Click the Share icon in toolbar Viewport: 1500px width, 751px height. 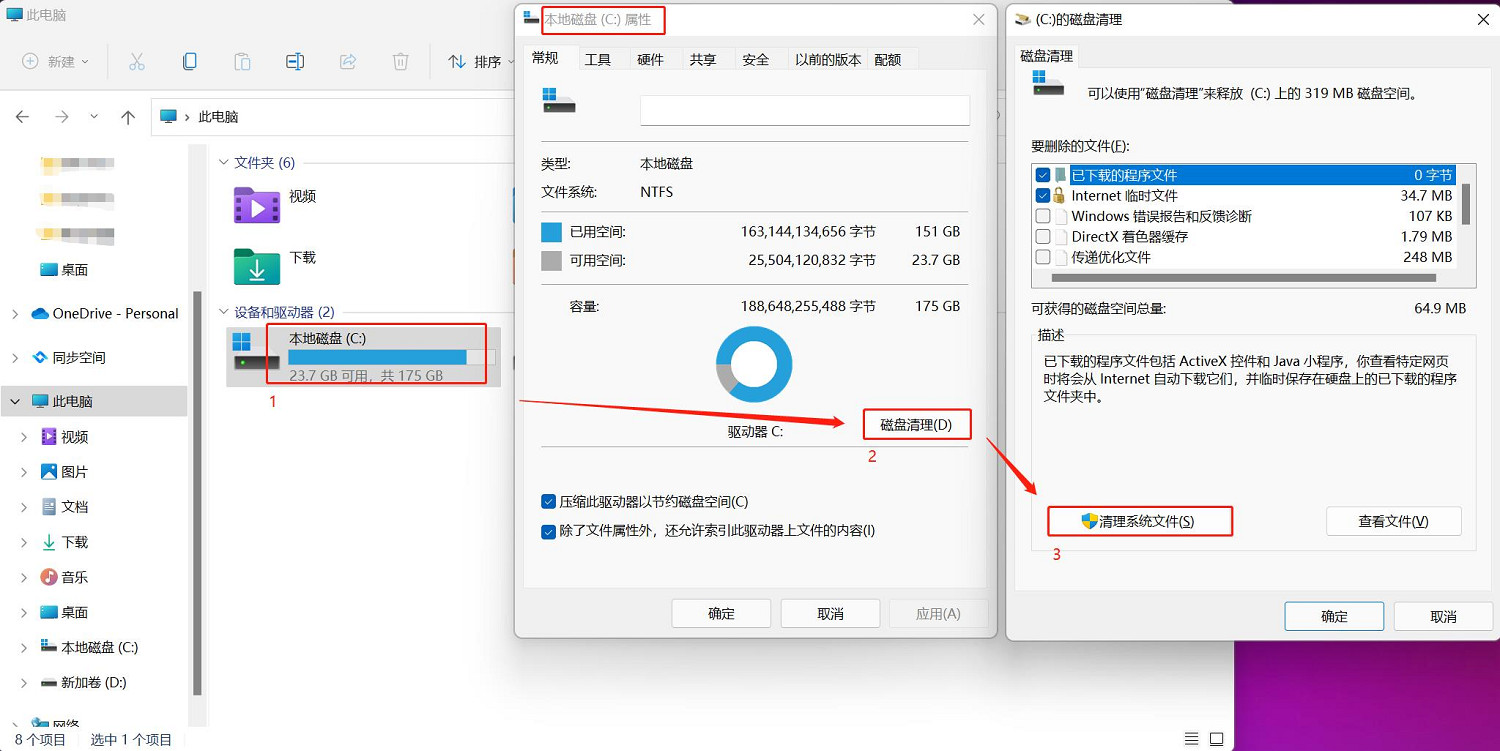pos(348,62)
